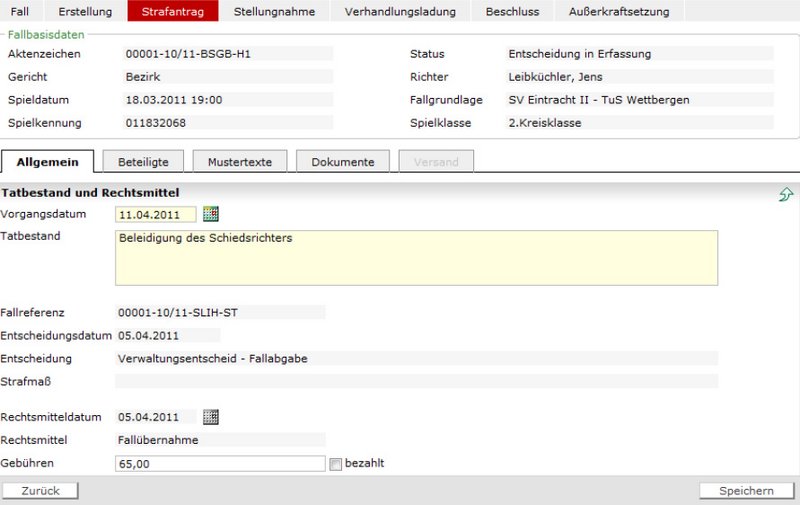Toggle the bezahlt checkbox

tap(336, 464)
